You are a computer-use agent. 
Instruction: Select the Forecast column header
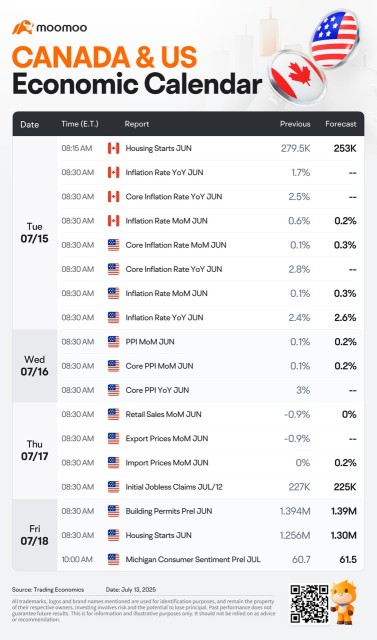tap(341, 124)
